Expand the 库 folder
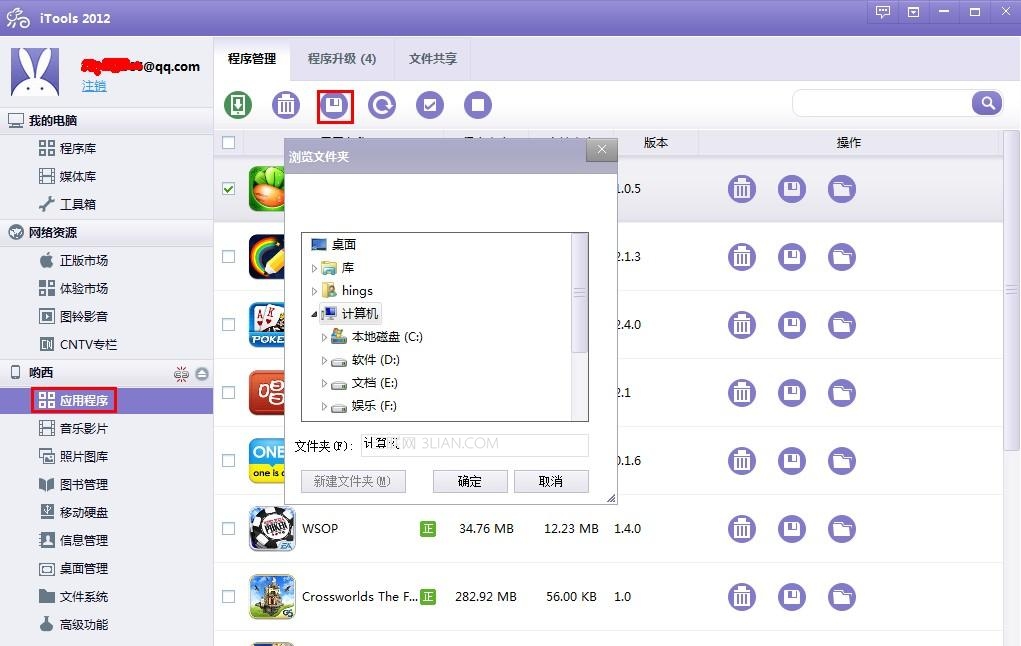The height and width of the screenshot is (646, 1021). click(316, 267)
